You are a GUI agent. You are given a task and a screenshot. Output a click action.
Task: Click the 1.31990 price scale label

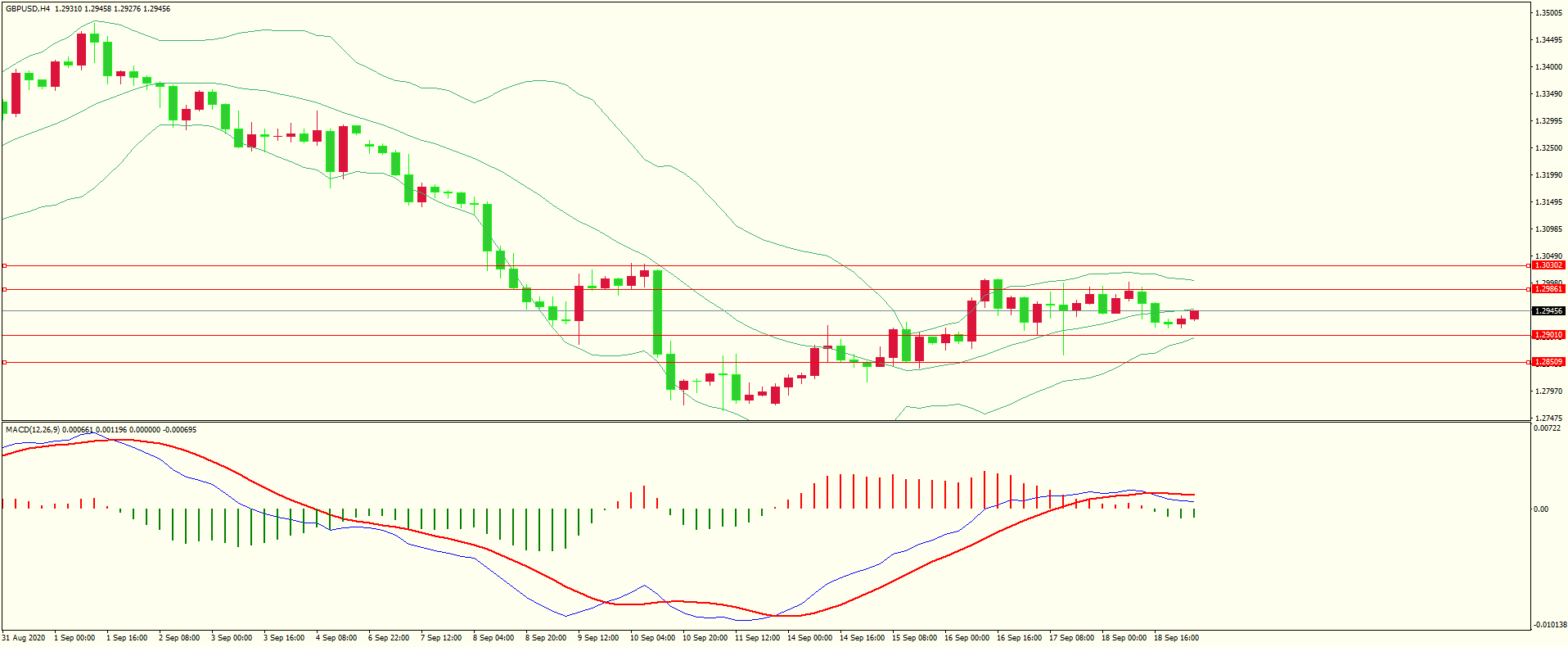1549,175
